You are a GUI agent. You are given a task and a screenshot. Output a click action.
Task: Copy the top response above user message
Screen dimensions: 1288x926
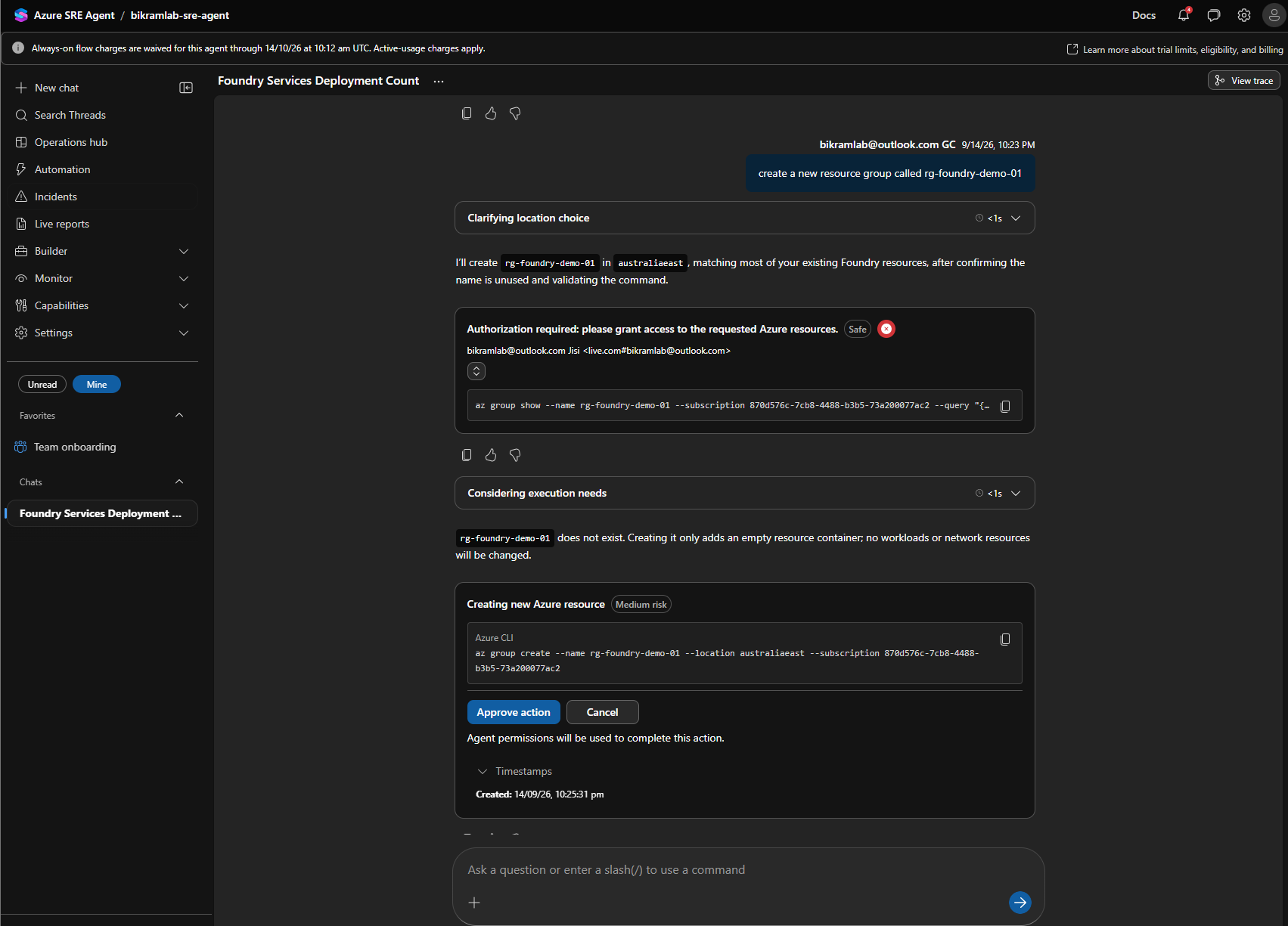[x=467, y=113]
